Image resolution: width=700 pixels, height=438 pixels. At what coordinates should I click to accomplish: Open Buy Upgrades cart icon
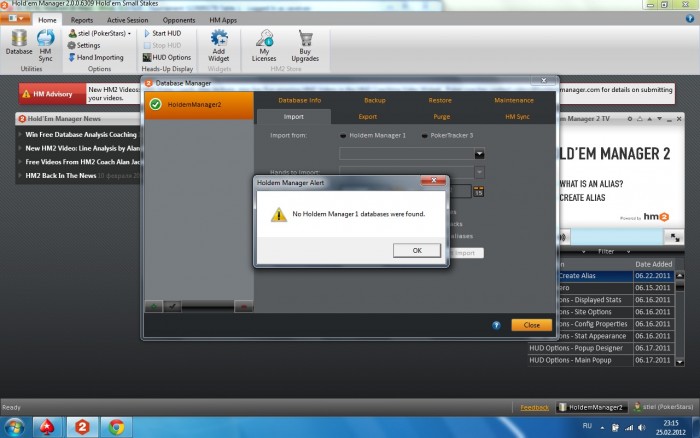point(305,45)
